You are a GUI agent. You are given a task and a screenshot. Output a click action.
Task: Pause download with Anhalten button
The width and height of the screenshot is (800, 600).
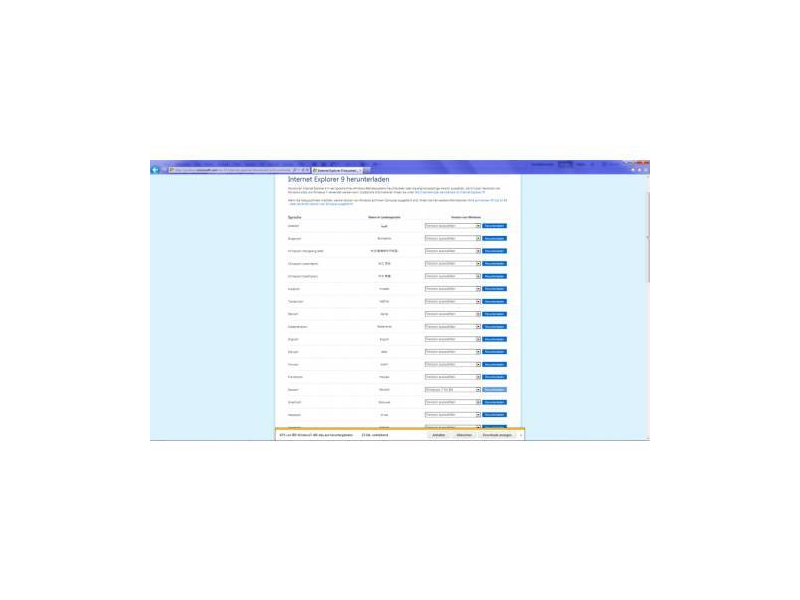(x=439, y=435)
